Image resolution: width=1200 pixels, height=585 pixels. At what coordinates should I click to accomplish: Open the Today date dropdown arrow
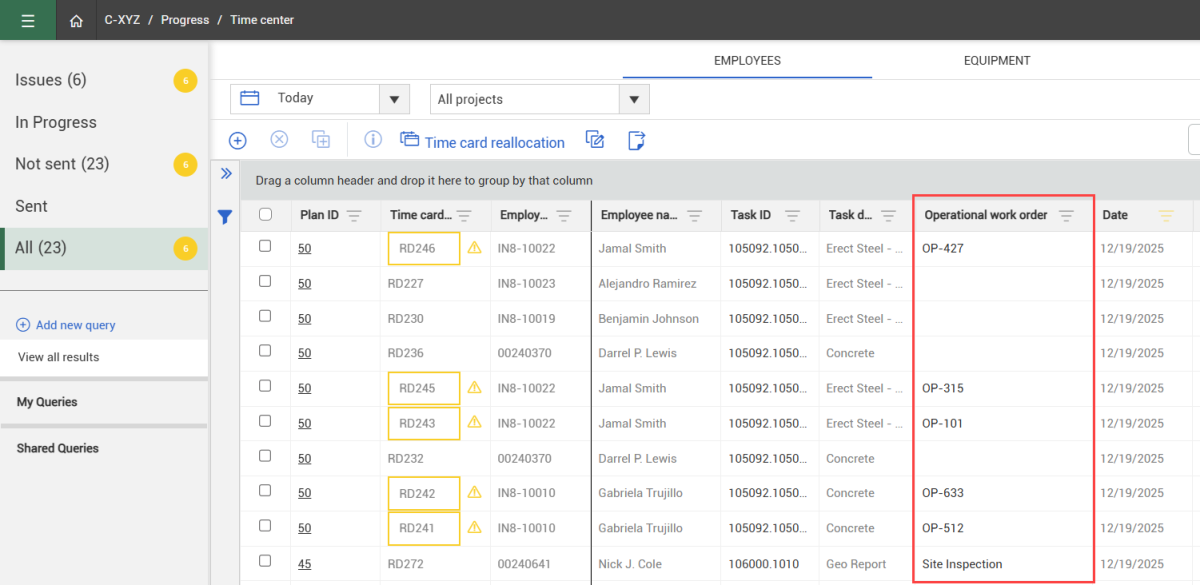(394, 99)
